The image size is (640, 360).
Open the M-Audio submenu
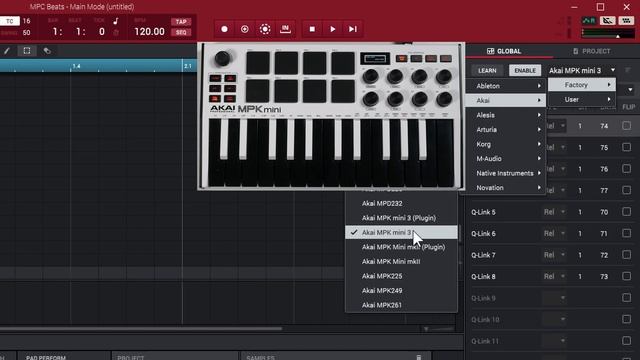(506, 159)
